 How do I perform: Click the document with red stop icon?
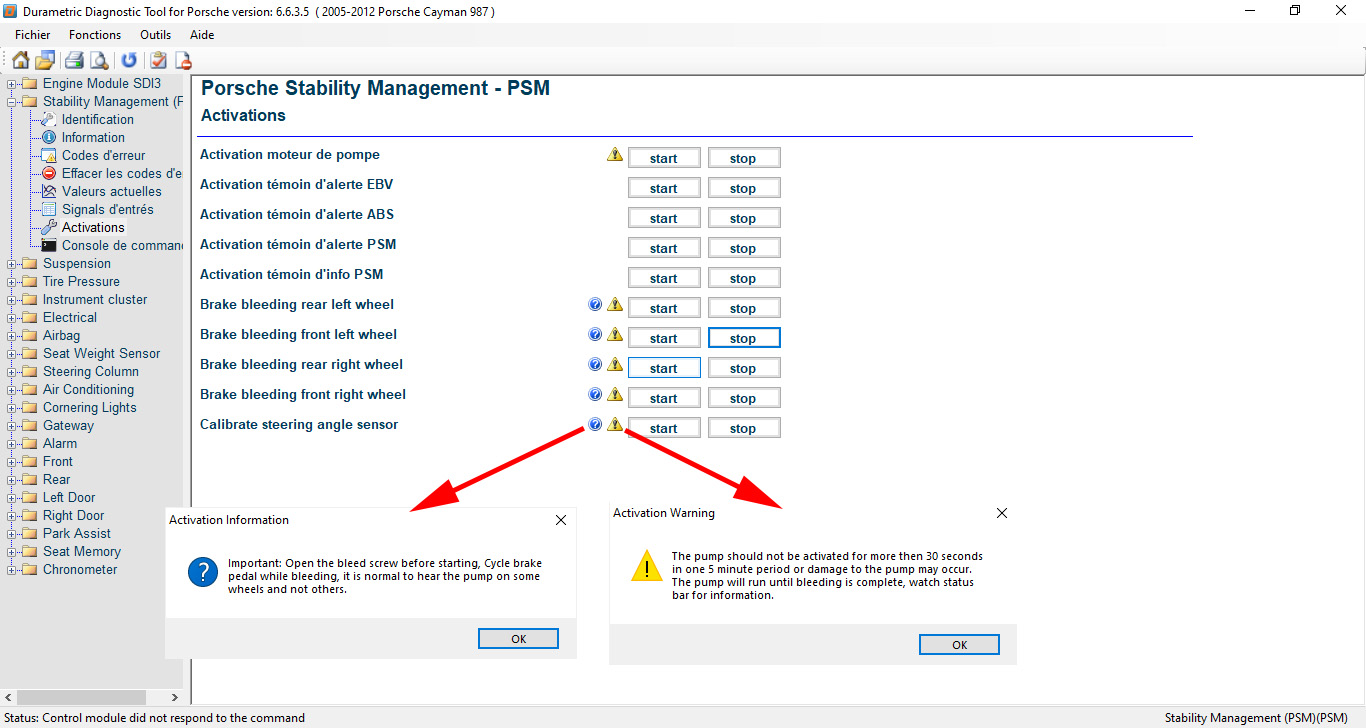[182, 60]
